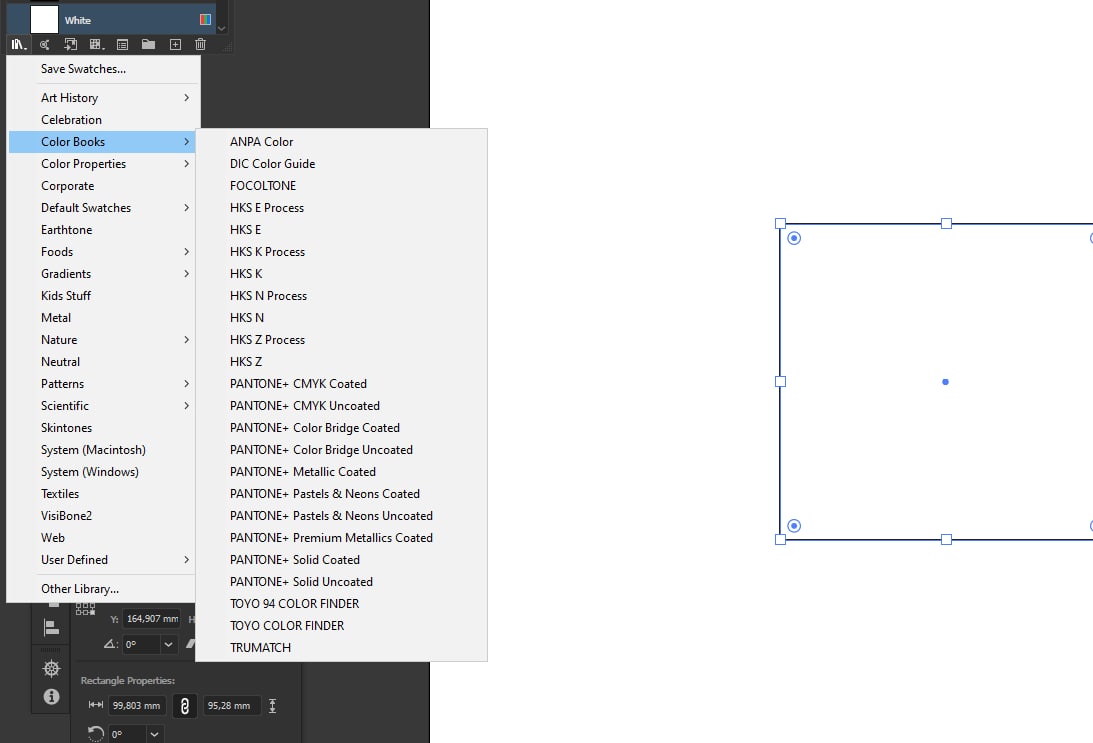The width and height of the screenshot is (1093, 743).
Task: Select PANTONE+ Color Bridge Uncoated book
Action: pyautogui.click(x=342, y=450)
